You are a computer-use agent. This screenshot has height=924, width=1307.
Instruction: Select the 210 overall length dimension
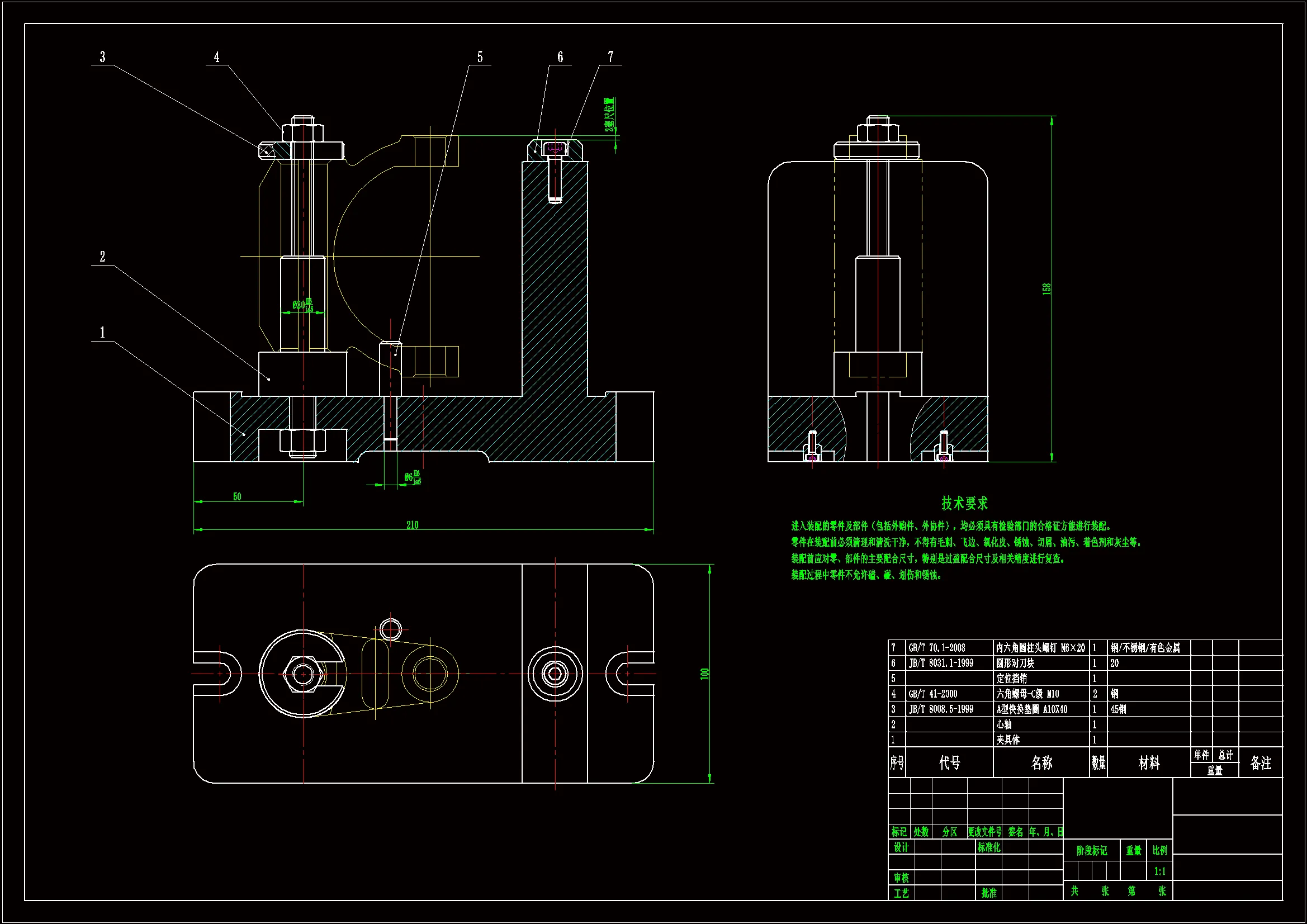(x=413, y=525)
